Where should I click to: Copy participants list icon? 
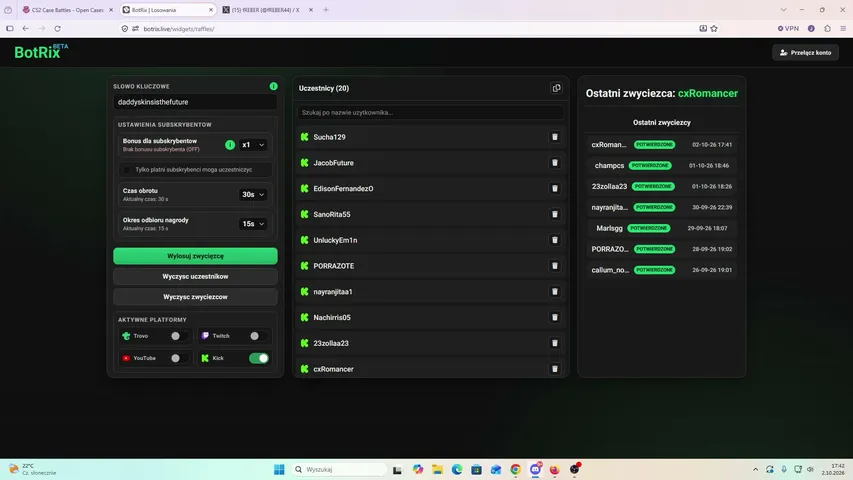click(556, 88)
